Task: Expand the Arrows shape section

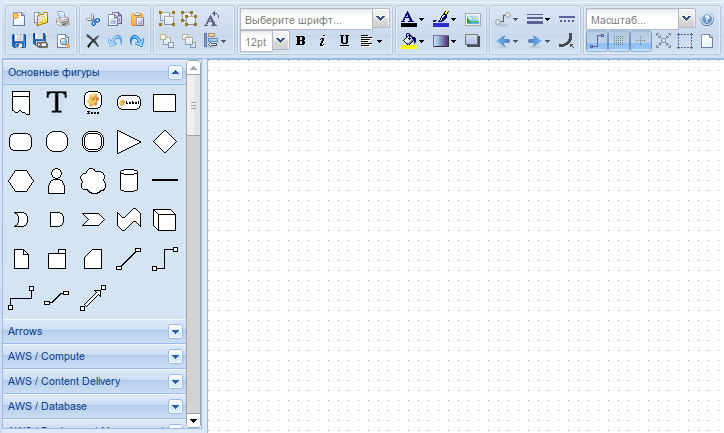Action: click(x=176, y=331)
